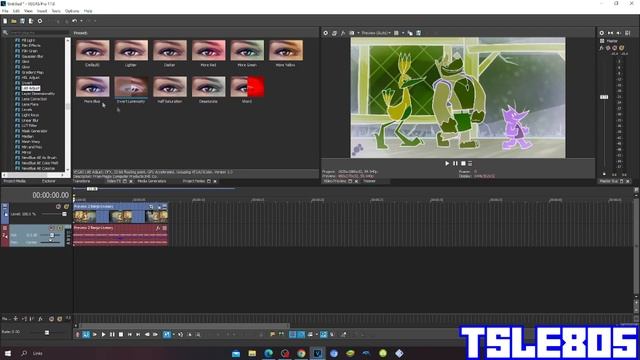Screen dimensions: 640x360
Task: Open Project Properties from the gear icon in the main toolbar
Action: tap(40, 21)
